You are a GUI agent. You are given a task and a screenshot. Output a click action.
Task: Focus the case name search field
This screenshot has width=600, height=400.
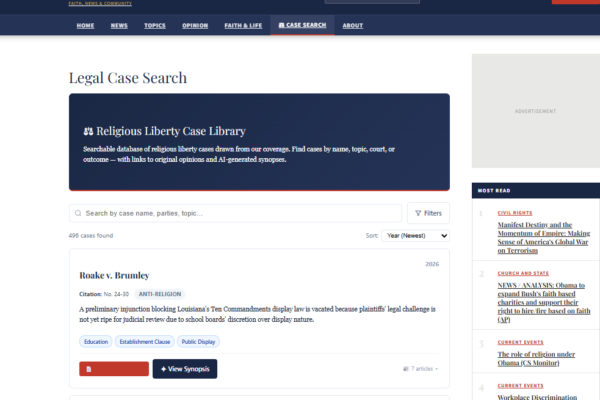[240, 213]
